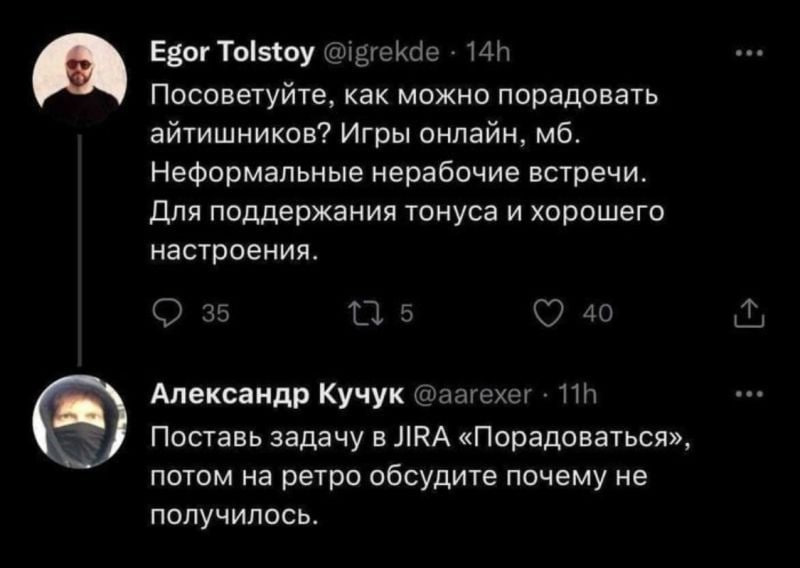The height and width of the screenshot is (568, 800).
Task: Click the reply icon under Egor's tweet
Action: pyautogui.click(x=166, y=315)
